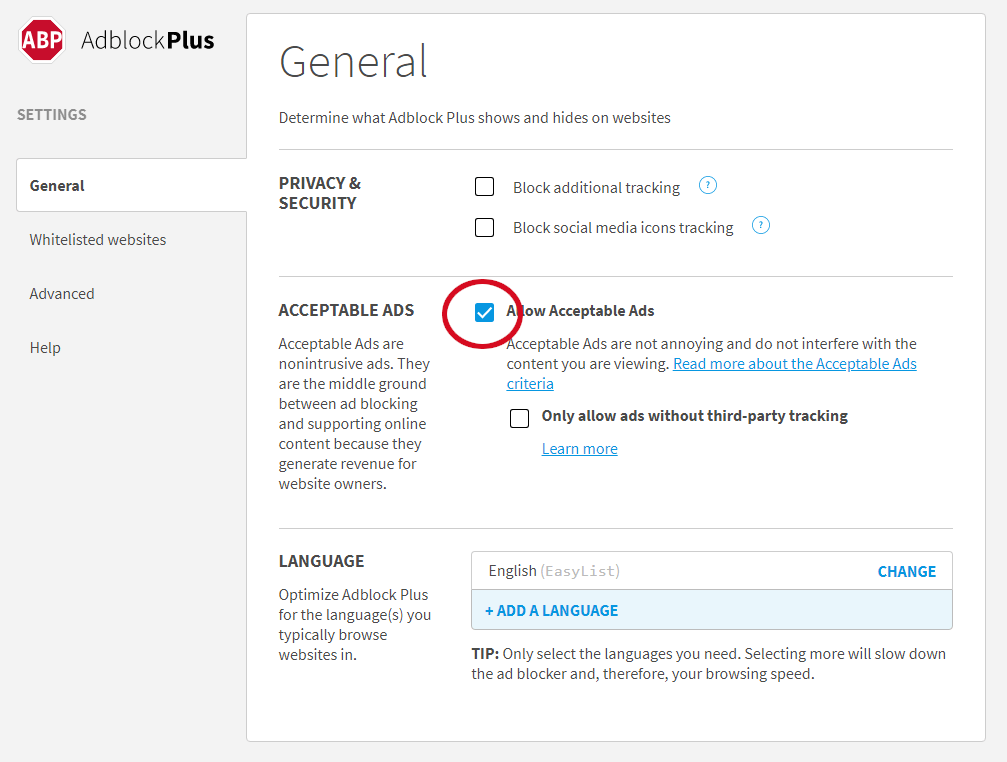1007x762 pixels.
Task: Click the AdblockPlus wordmark text
Action: click(x=148, y=40)
